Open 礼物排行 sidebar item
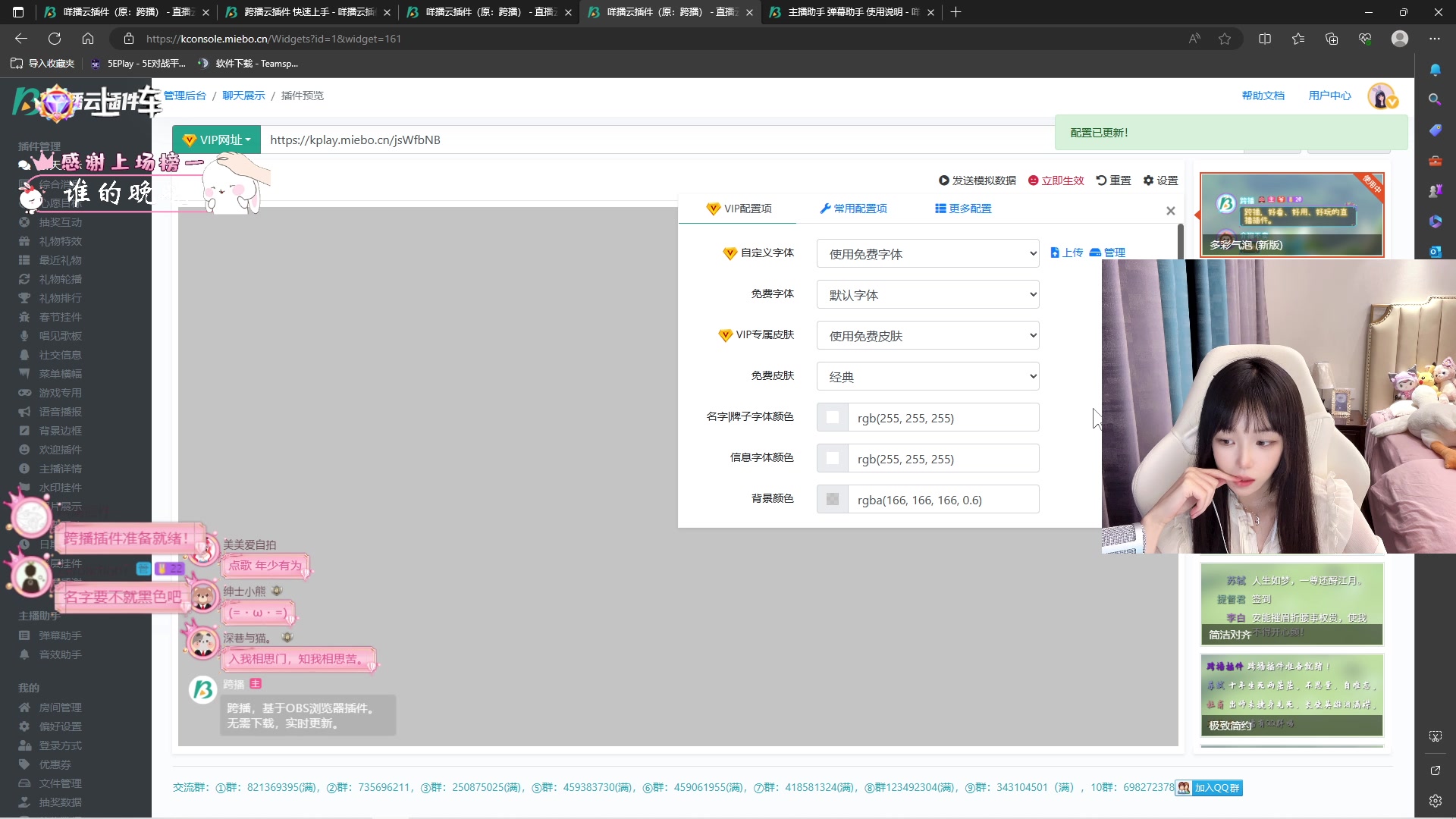 click(61, 298)
